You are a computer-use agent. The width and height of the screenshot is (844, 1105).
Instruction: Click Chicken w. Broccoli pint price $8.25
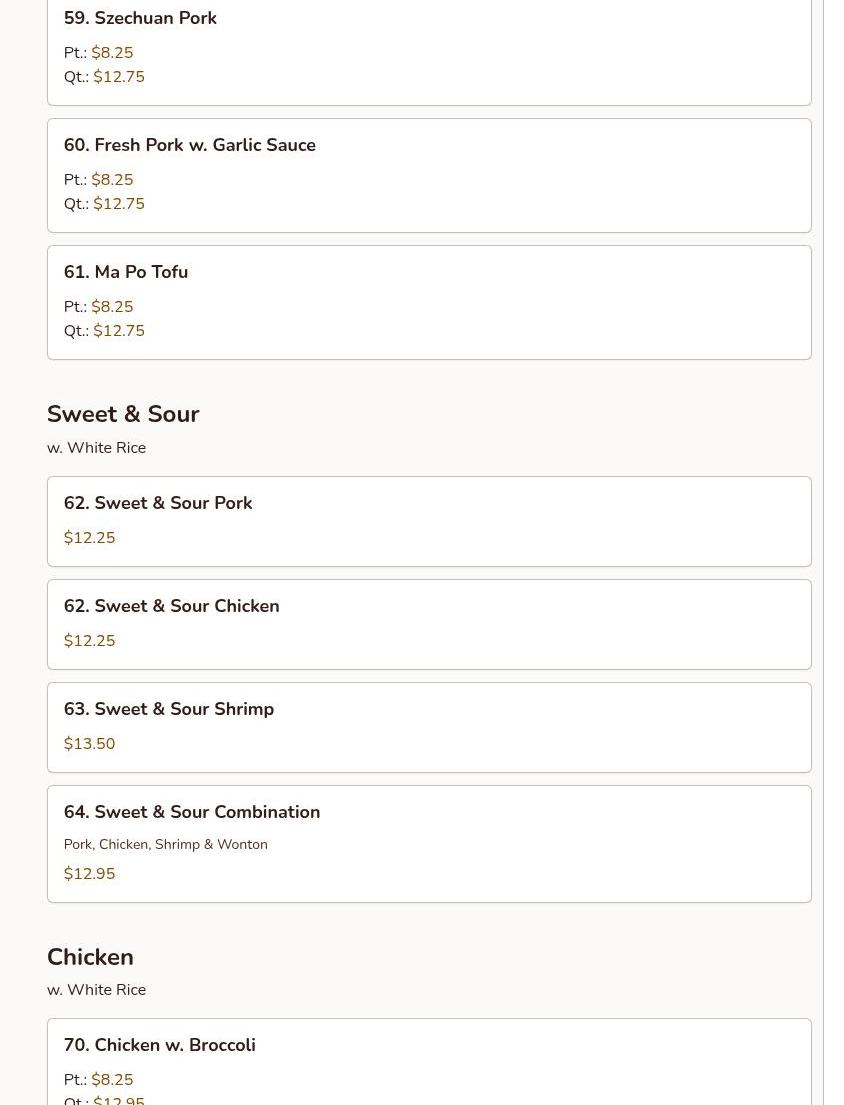[x=112, y=1080]
